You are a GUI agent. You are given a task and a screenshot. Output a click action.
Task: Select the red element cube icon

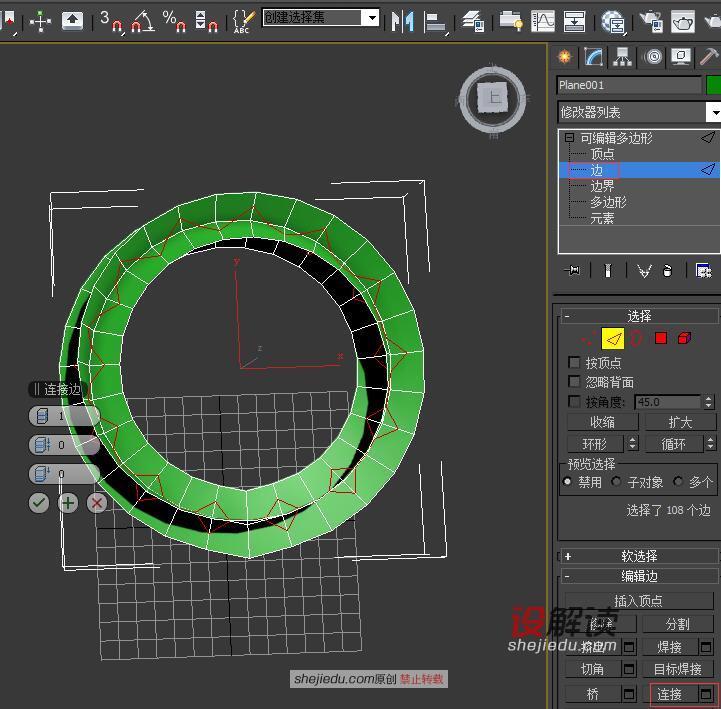684,339
